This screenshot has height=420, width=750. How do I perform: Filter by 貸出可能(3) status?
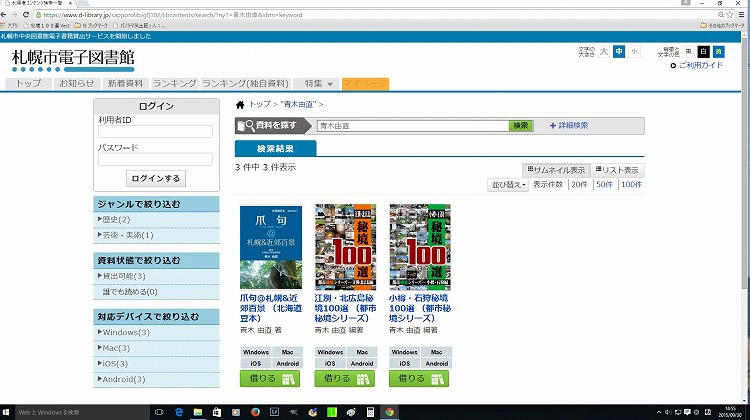[156, 276]
